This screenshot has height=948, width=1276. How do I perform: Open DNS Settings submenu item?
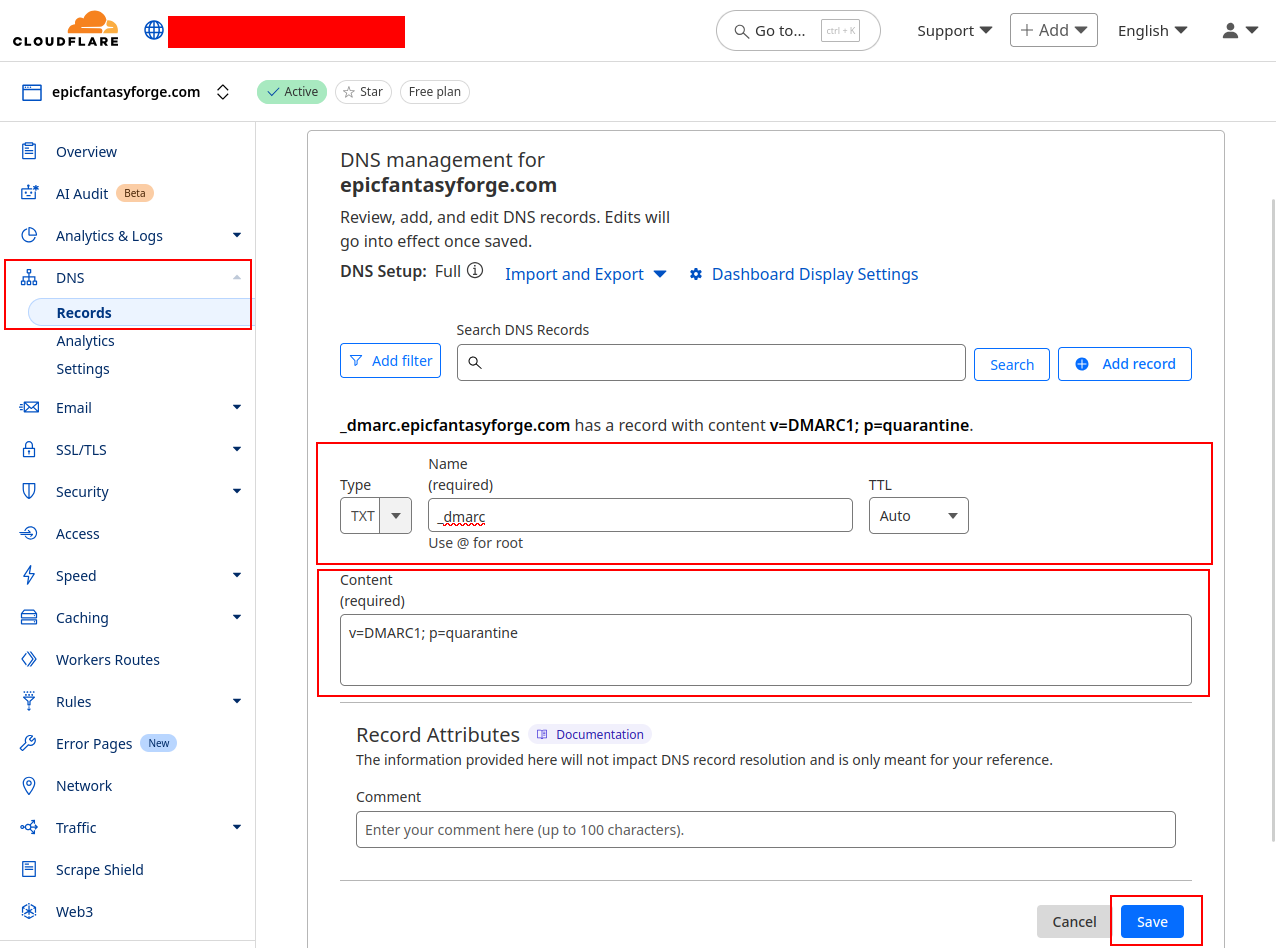[x=83, y=369]
